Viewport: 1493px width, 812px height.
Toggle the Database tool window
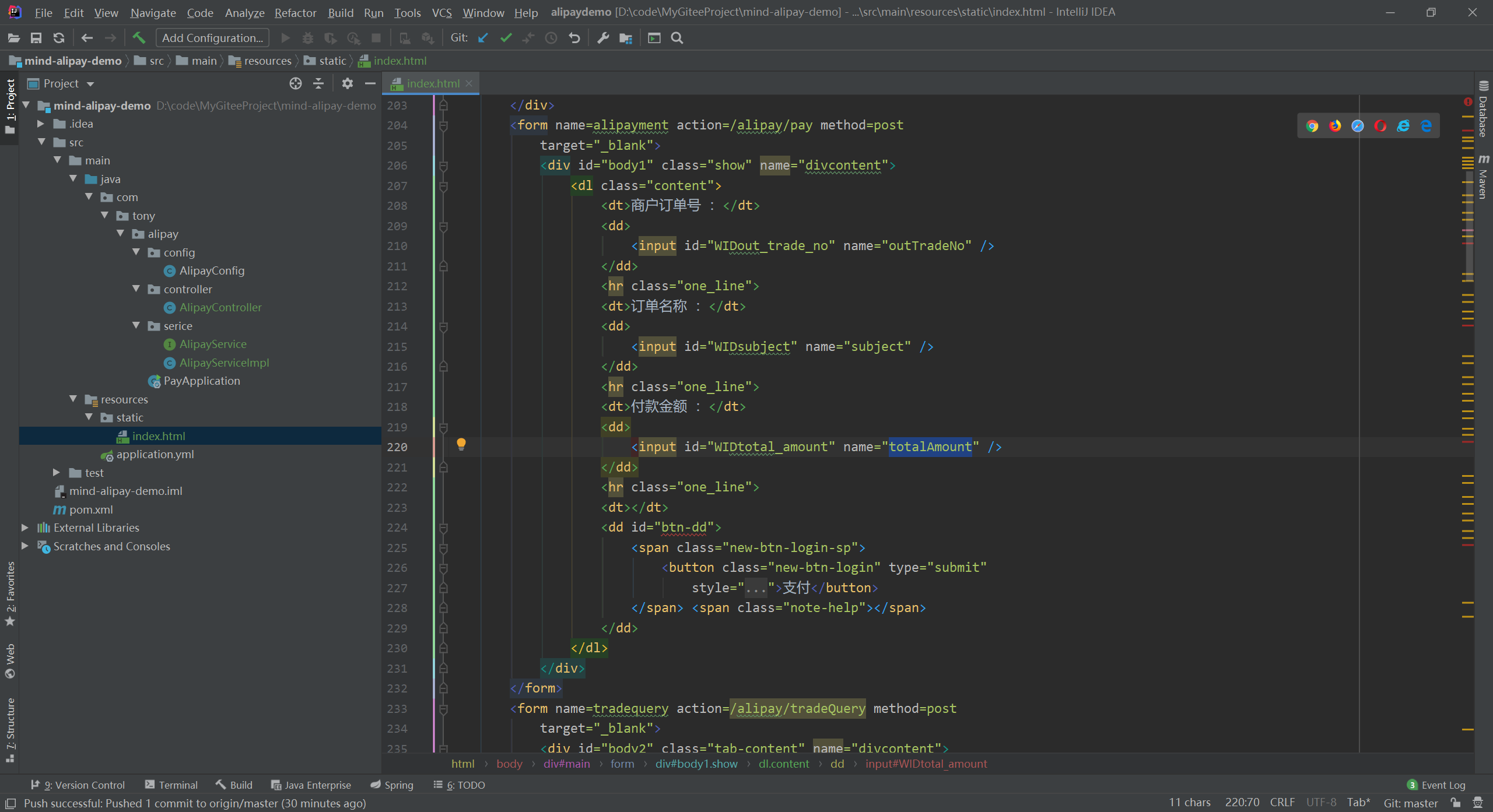(1483, 111)
